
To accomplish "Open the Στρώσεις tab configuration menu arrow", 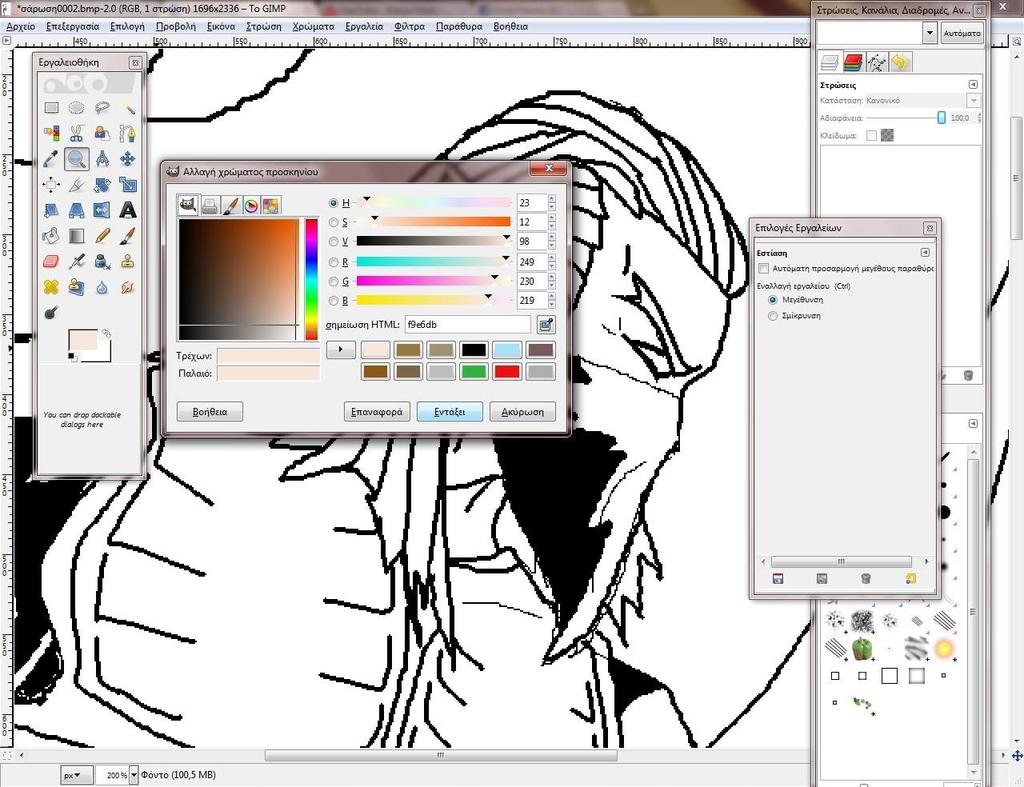I will [x=973, y=85].
